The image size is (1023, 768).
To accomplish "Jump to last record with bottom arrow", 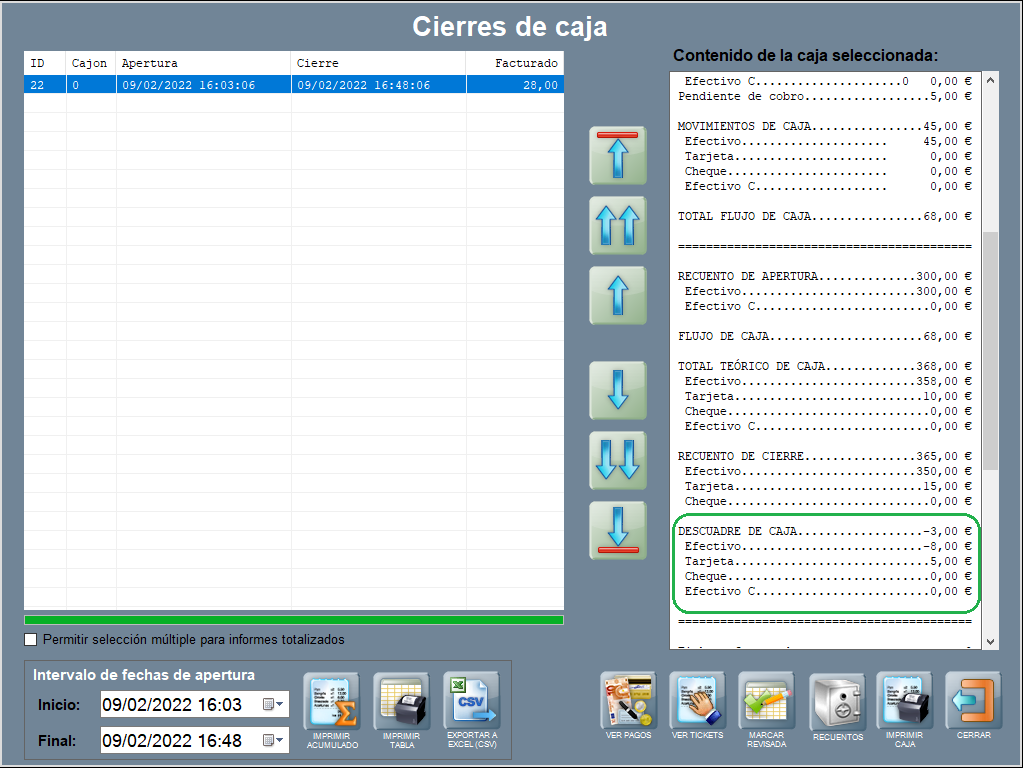I will (617, 529).
